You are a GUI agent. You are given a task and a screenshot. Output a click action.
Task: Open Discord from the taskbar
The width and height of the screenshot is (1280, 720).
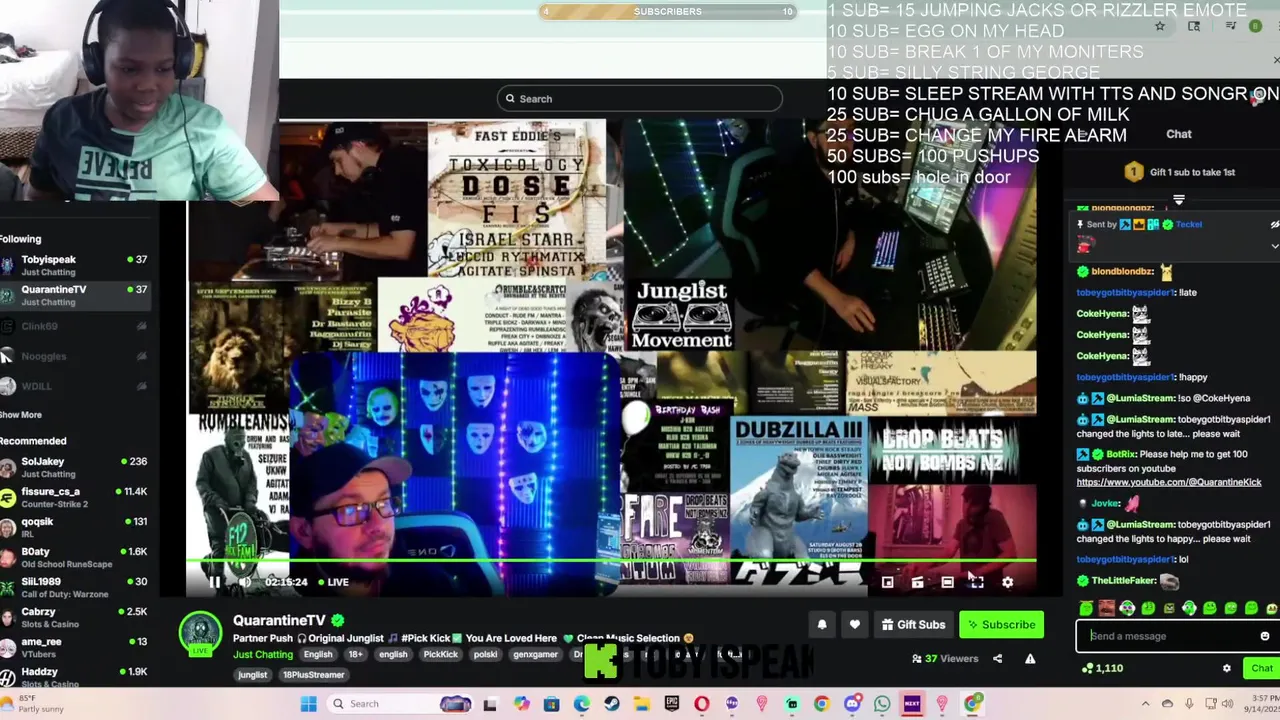pyautogui.click(x=852, y=704)
